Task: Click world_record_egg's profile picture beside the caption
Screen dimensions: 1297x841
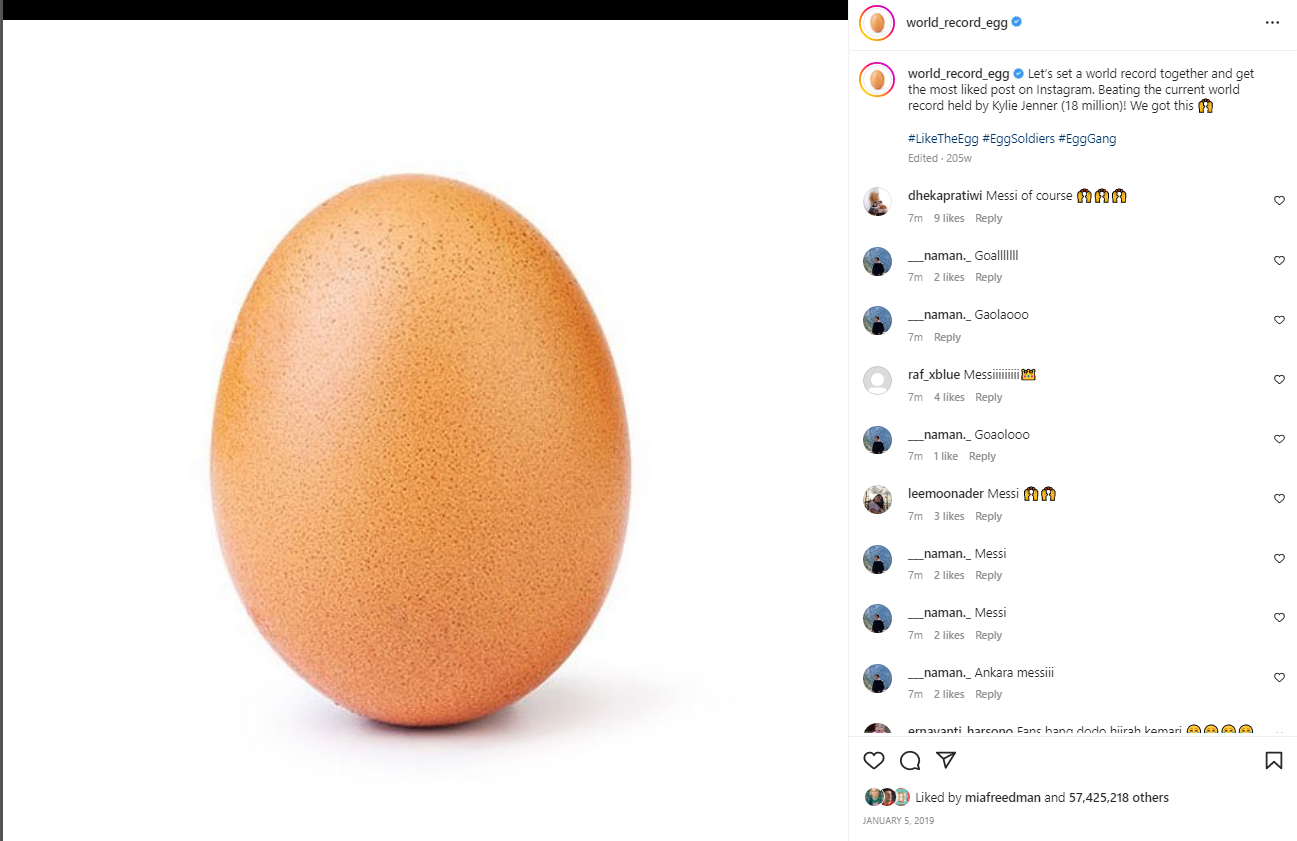Action: (877, 79)
